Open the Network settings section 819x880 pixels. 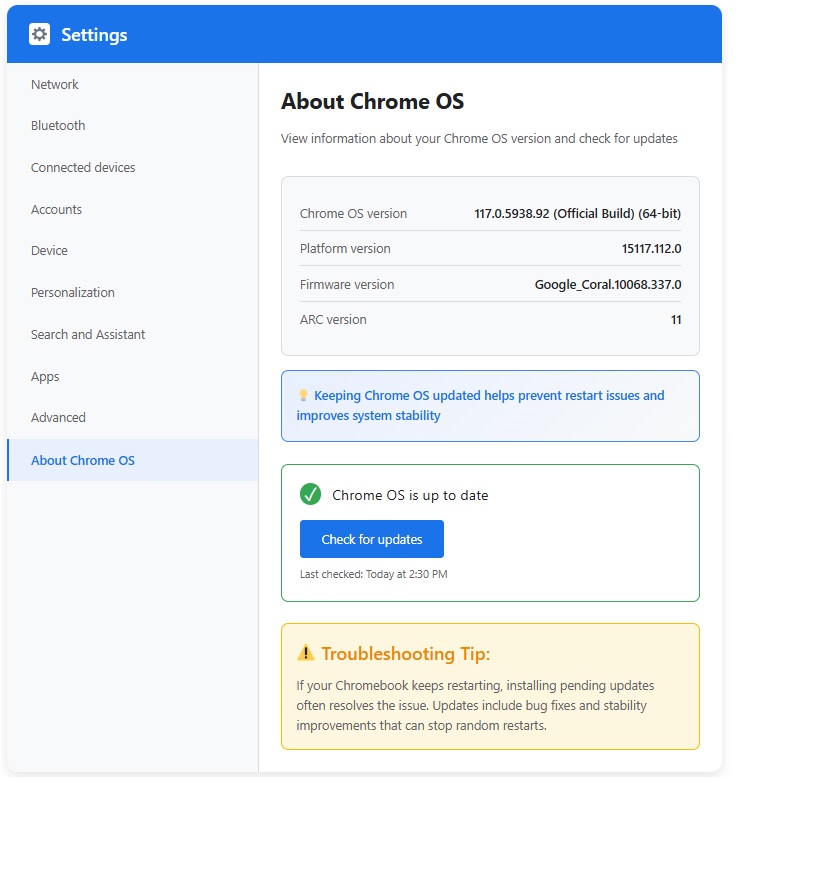click(x=133, y=84)
